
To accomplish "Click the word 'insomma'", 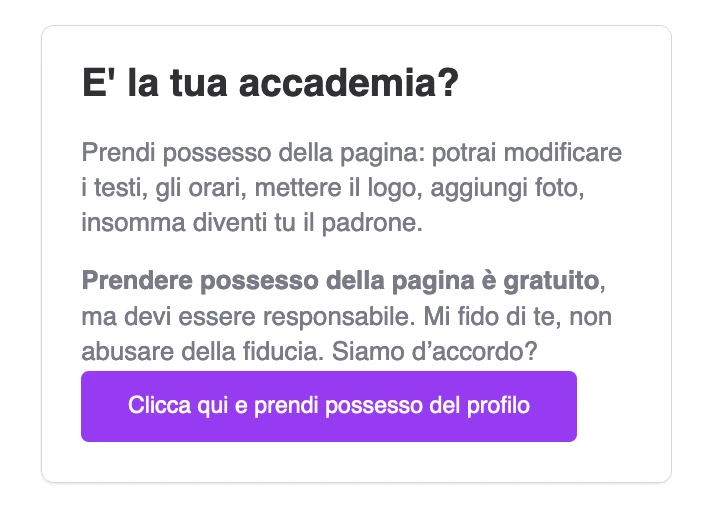I will point(133,223).
